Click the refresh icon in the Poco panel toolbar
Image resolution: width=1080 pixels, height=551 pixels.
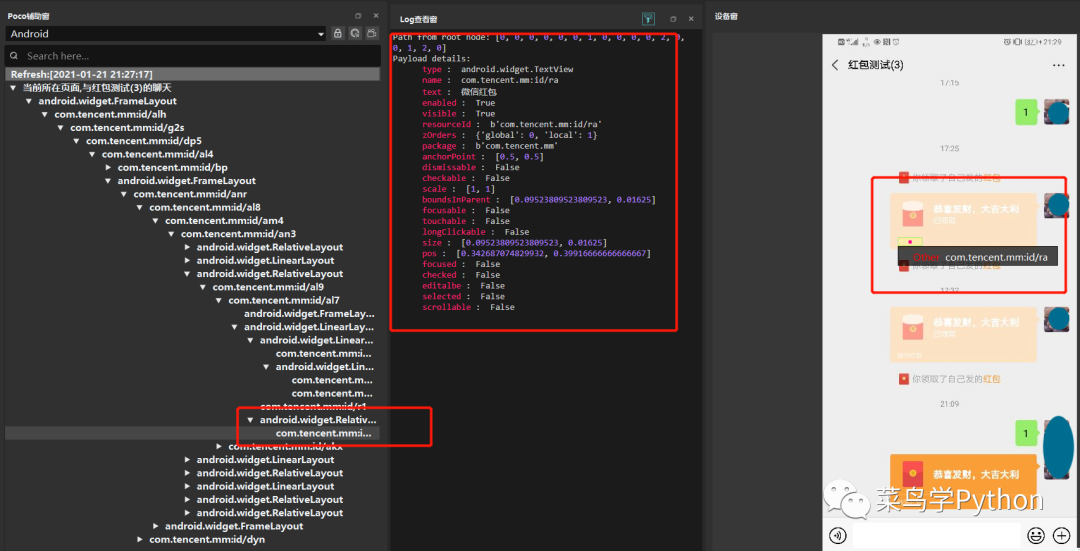tap(355, 33)
